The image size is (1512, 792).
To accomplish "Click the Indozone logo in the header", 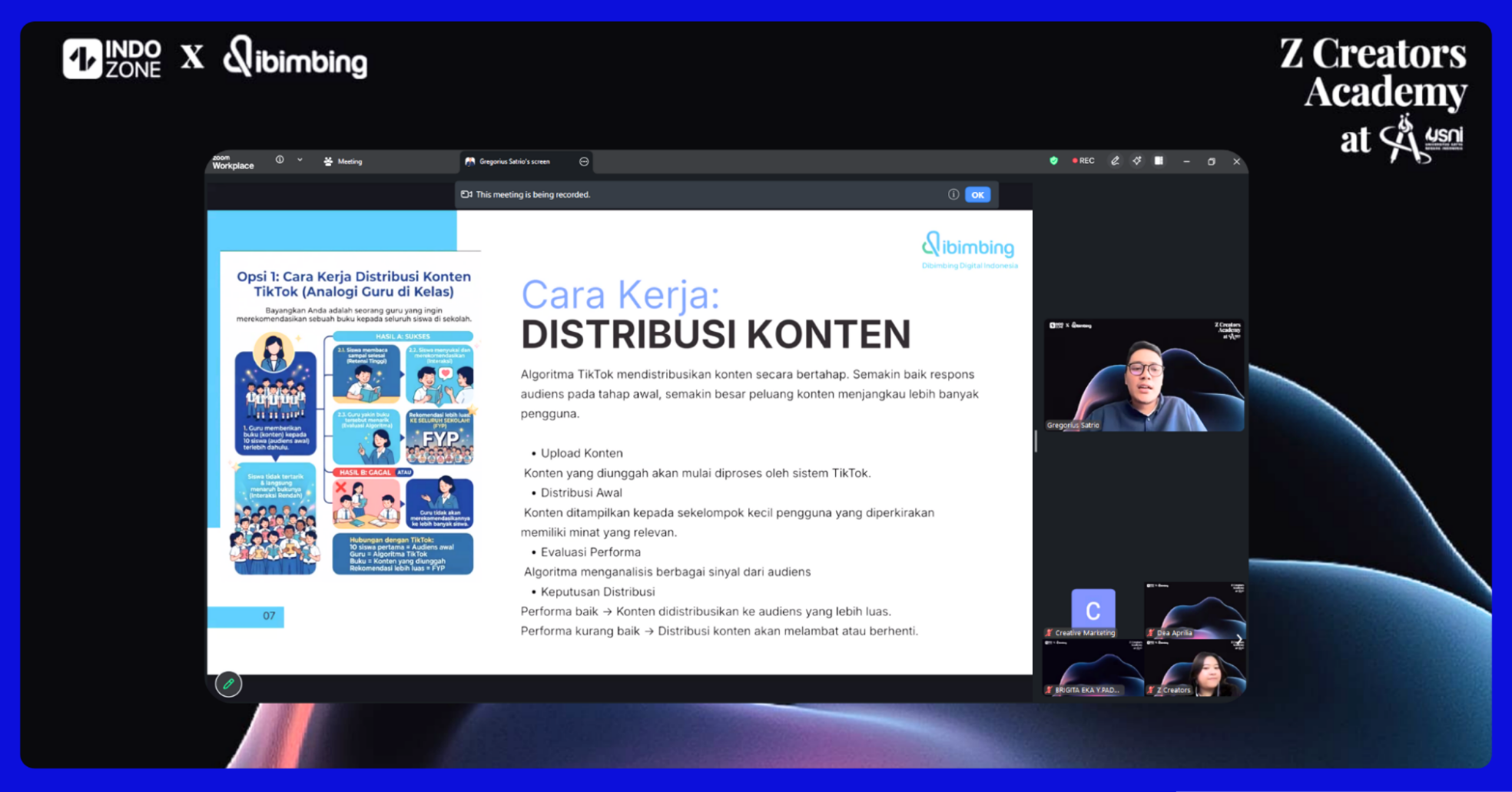I will pos(112,58).
